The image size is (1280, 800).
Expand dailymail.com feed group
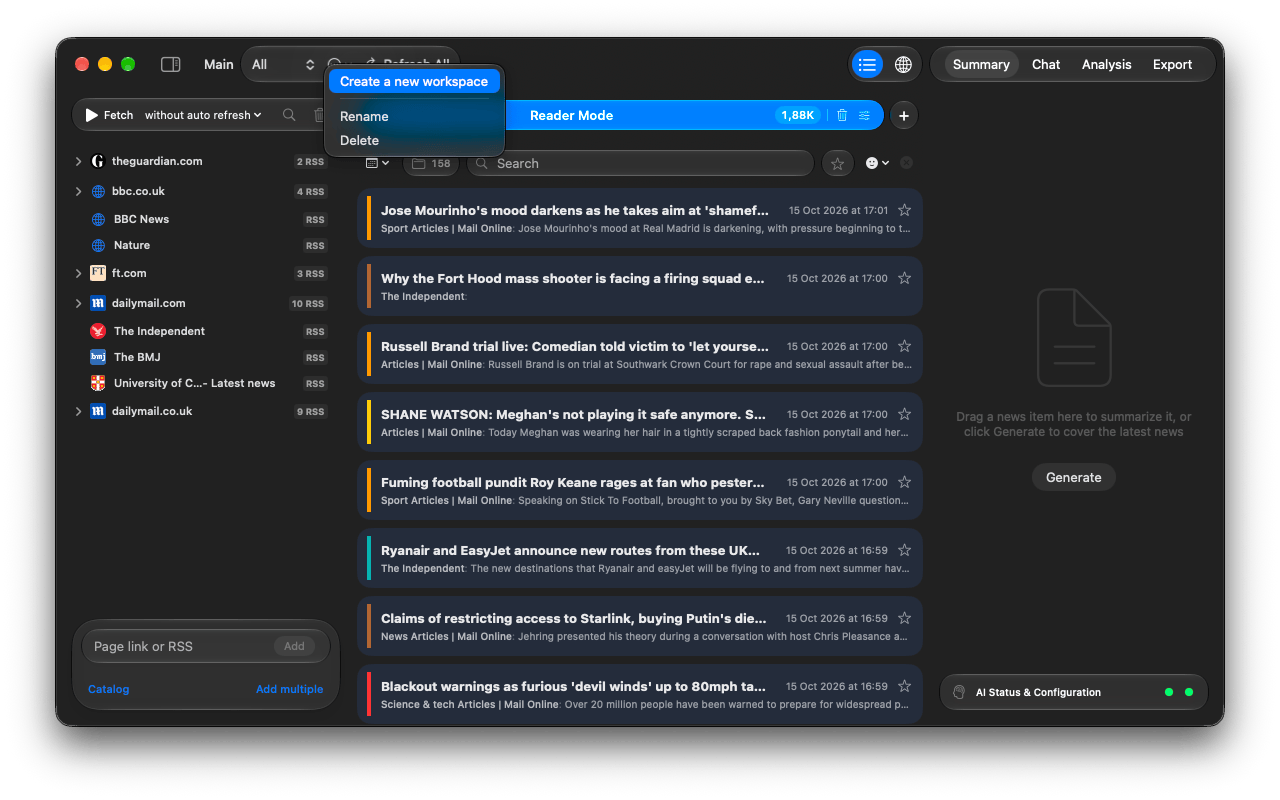[79, 303]
